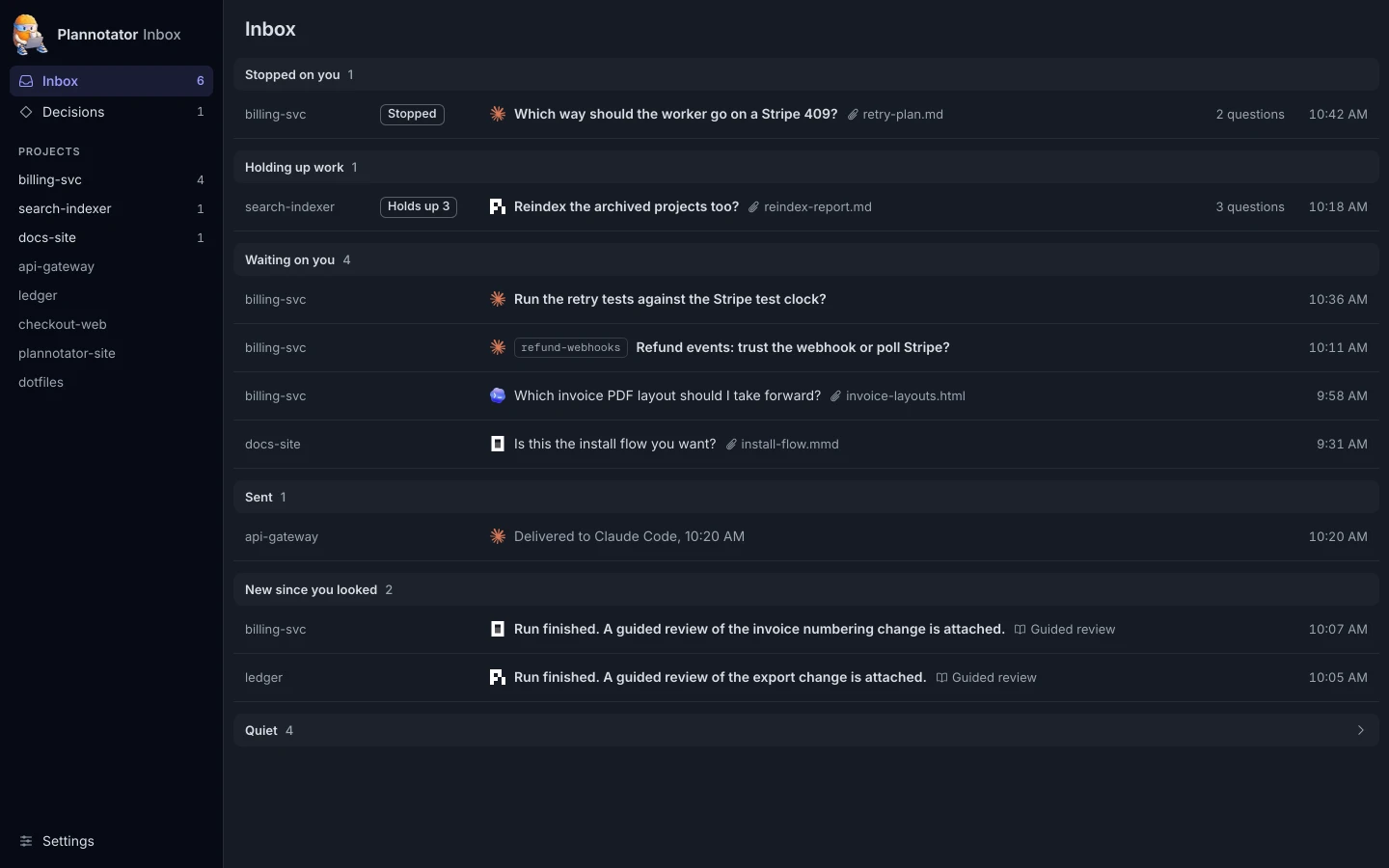Open the install-flow.mmd attachment
The image size is (1389, 868).
(782, 444)
